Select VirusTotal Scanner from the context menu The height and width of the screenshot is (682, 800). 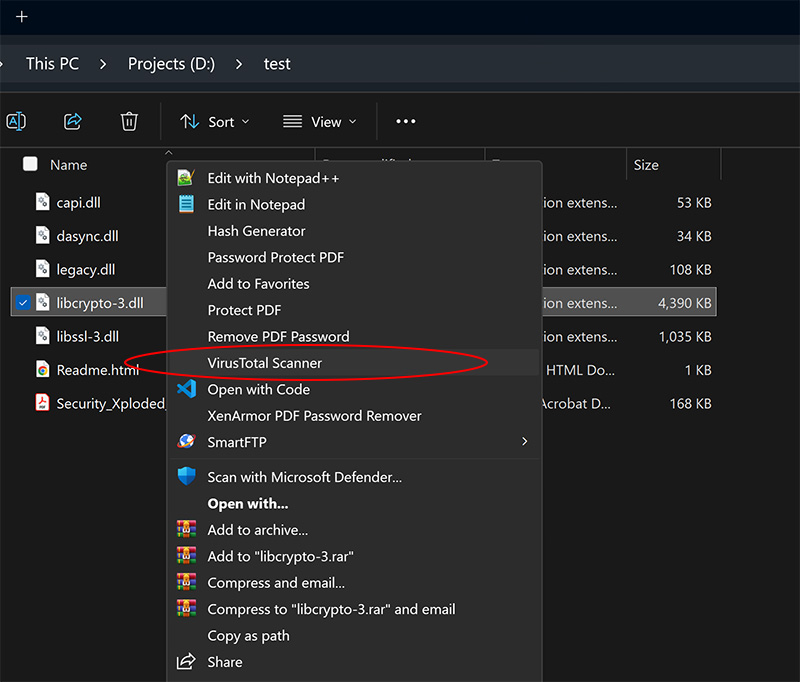tap(265, 363)
